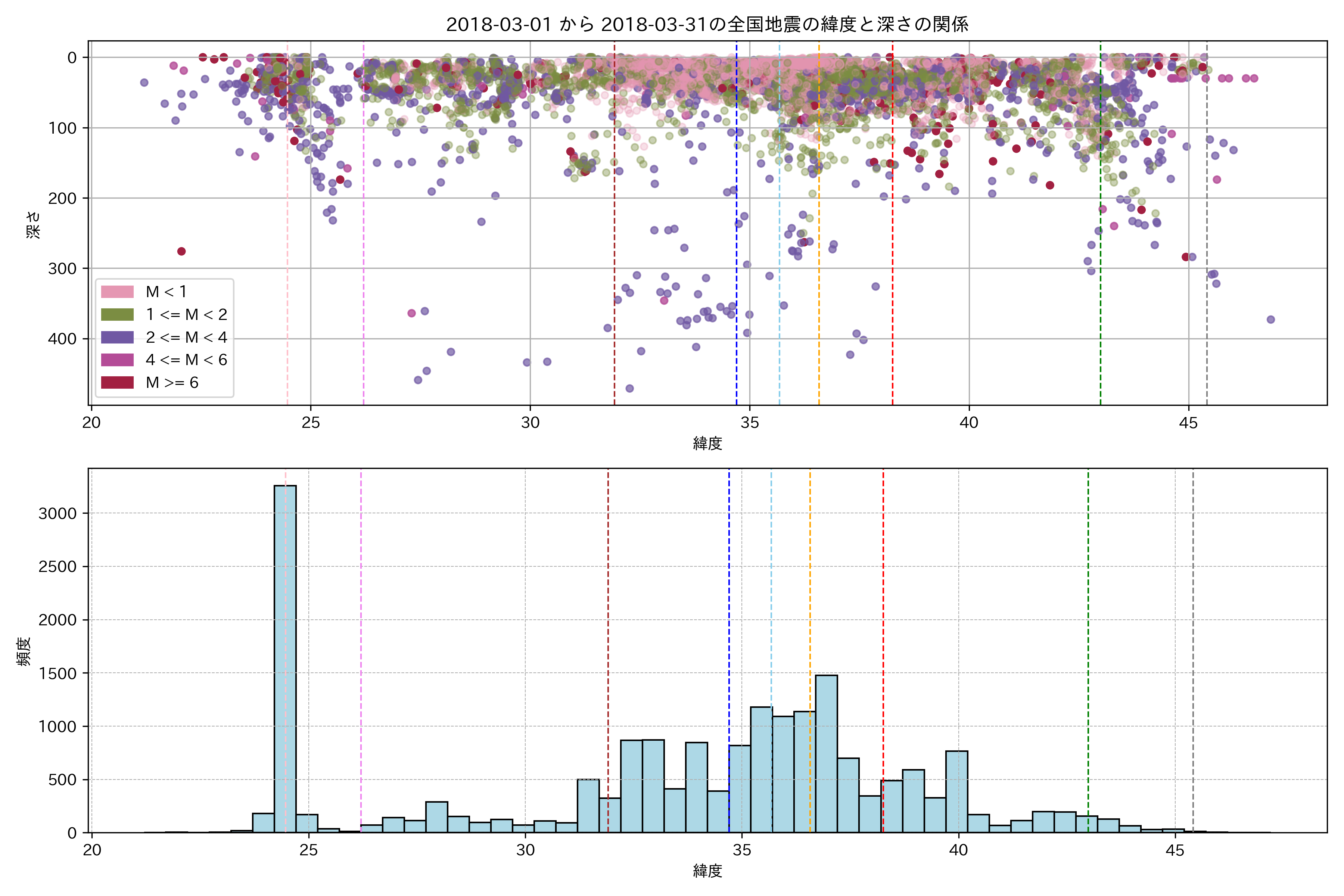1344x896 pixels.
Task: Click the M >= 6 legend text
Action: pyautogui.click(x=172, y=383)
